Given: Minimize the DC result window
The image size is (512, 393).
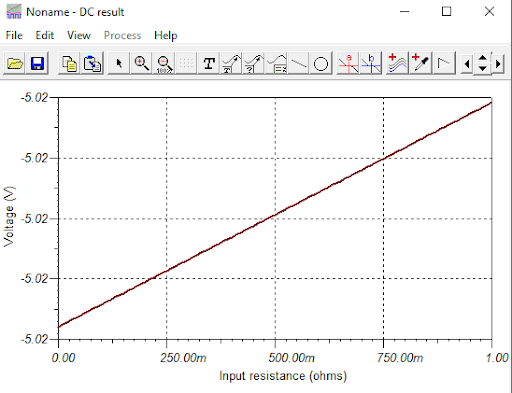Looking at the screenshot, I should [x=404, y=12].
